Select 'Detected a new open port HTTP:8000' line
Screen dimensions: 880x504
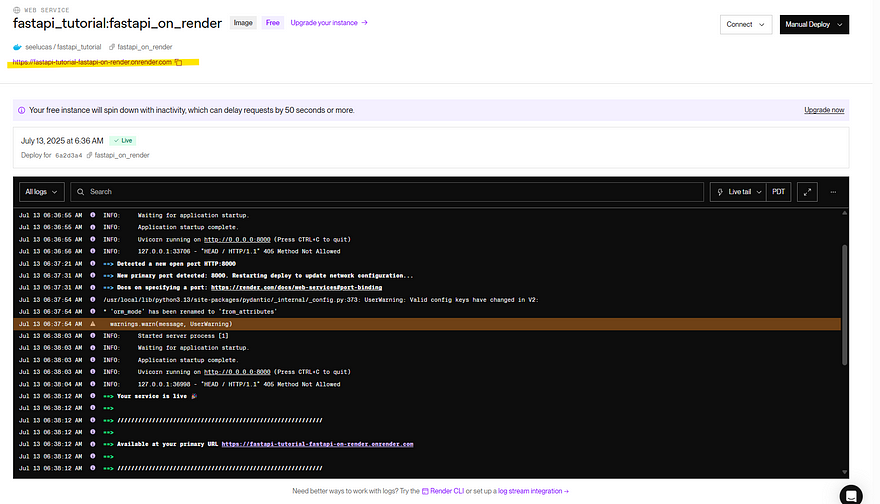[x=427, y=264]
